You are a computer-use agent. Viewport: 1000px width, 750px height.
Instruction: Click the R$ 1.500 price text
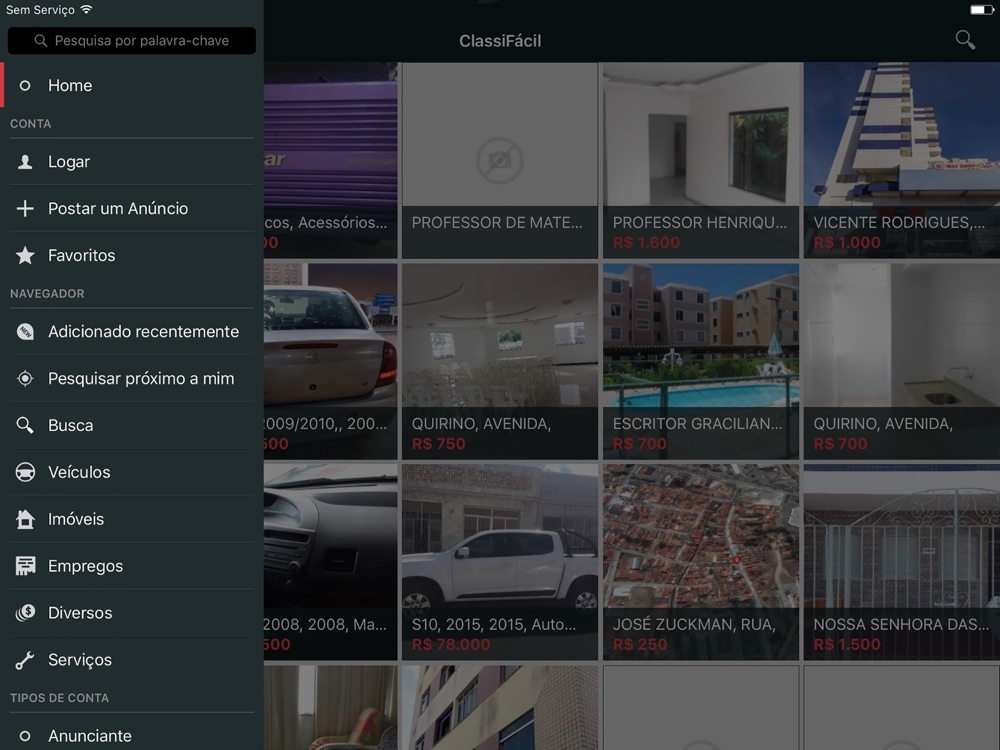847,645
